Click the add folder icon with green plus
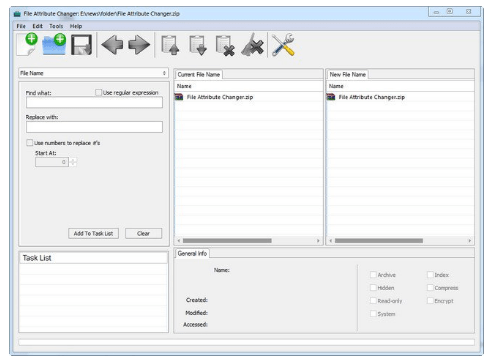The image size is (492, 363). [x=54, y=44]
